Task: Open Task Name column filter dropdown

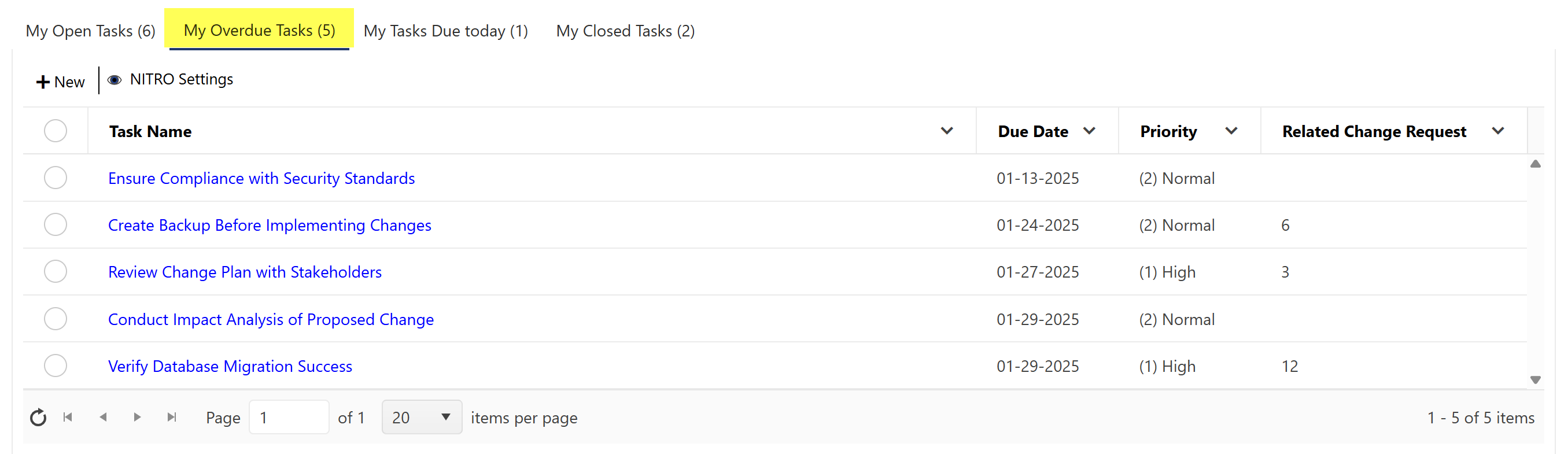Action: coord(946,131)
